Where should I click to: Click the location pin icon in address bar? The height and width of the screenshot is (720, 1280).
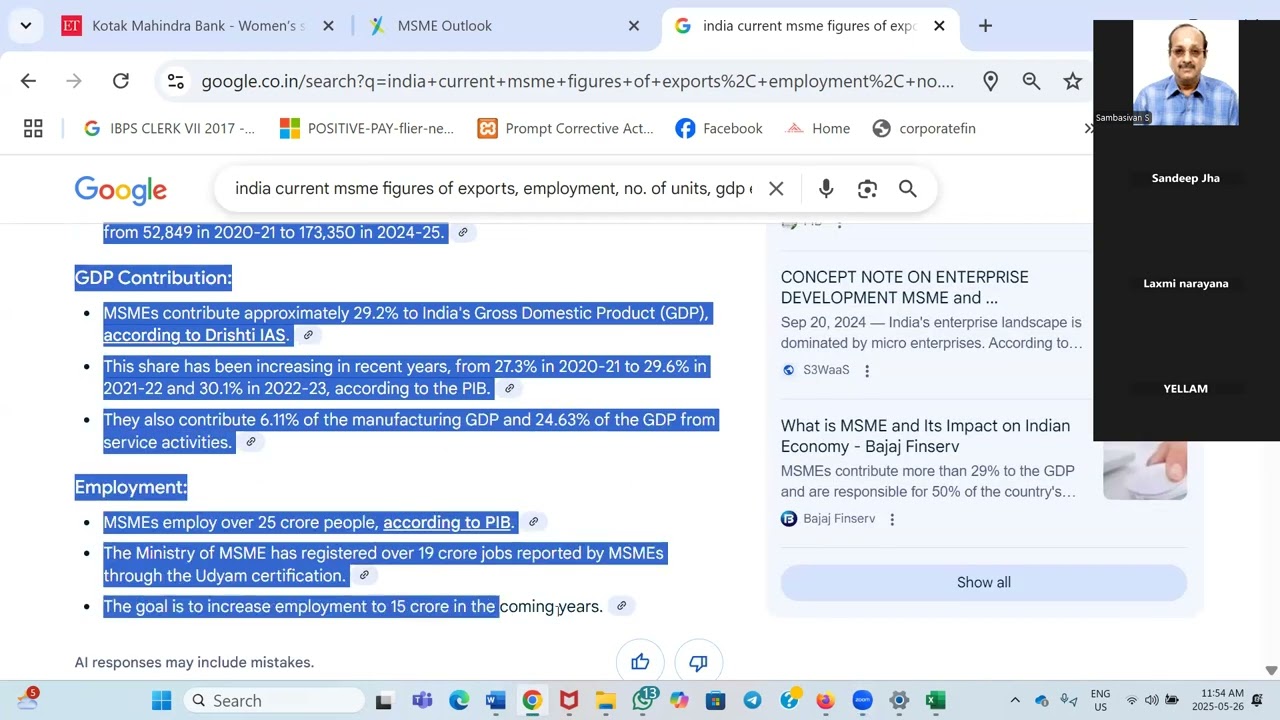tap(990, 81)
